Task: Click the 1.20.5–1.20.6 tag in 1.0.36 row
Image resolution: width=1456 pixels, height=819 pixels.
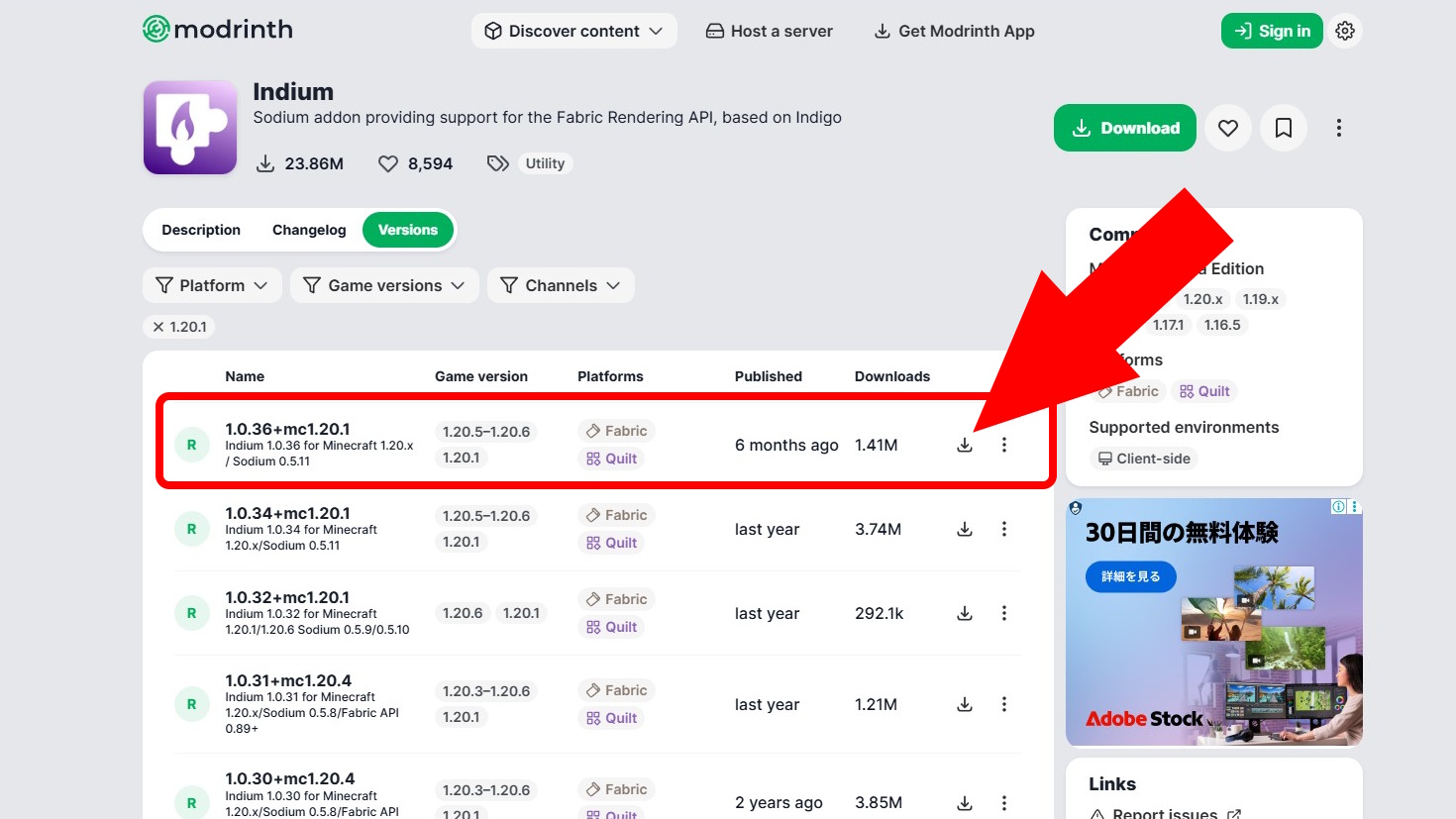Action: click(x=486, y=432)
